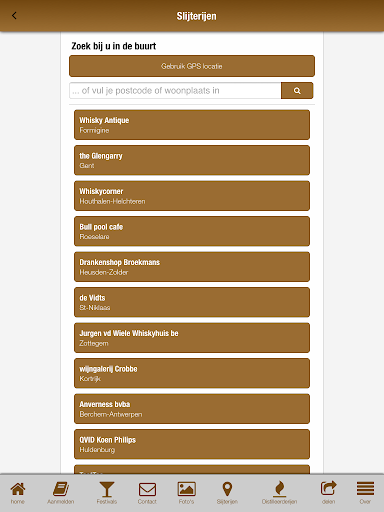The image size is (384, 512).
Task: Open the Festivals cocktail glass icon
Action: click(x=107, y=489)
